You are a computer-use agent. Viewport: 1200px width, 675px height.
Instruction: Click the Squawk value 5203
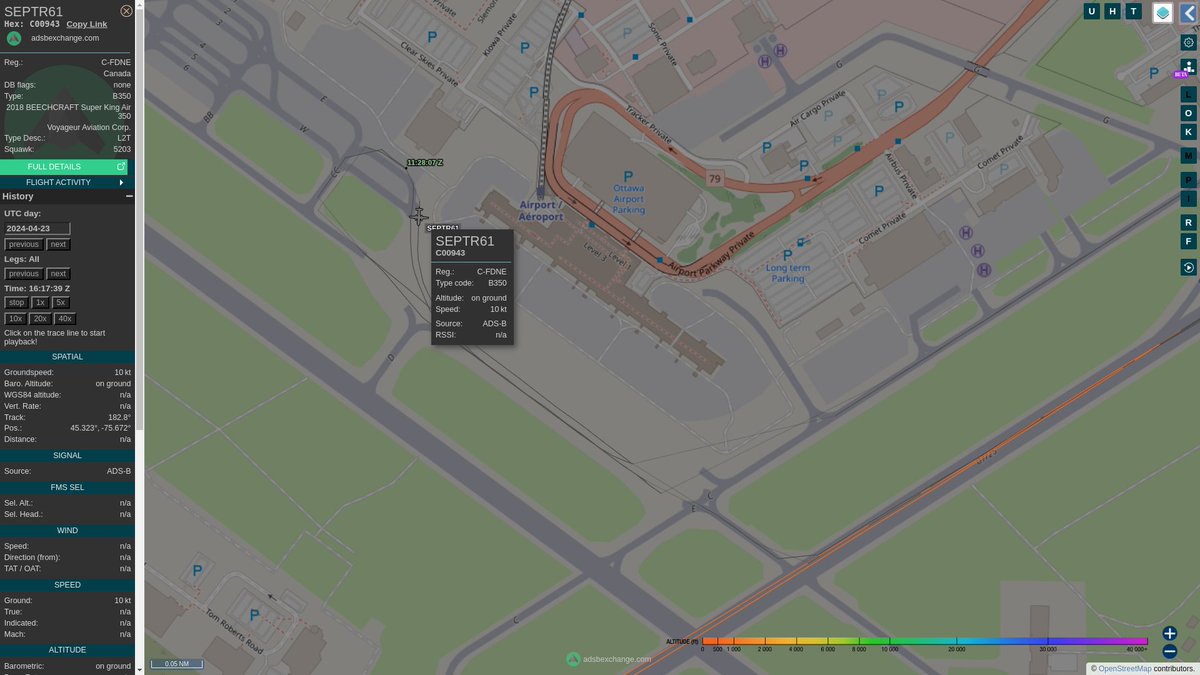[x=122, y=149]
